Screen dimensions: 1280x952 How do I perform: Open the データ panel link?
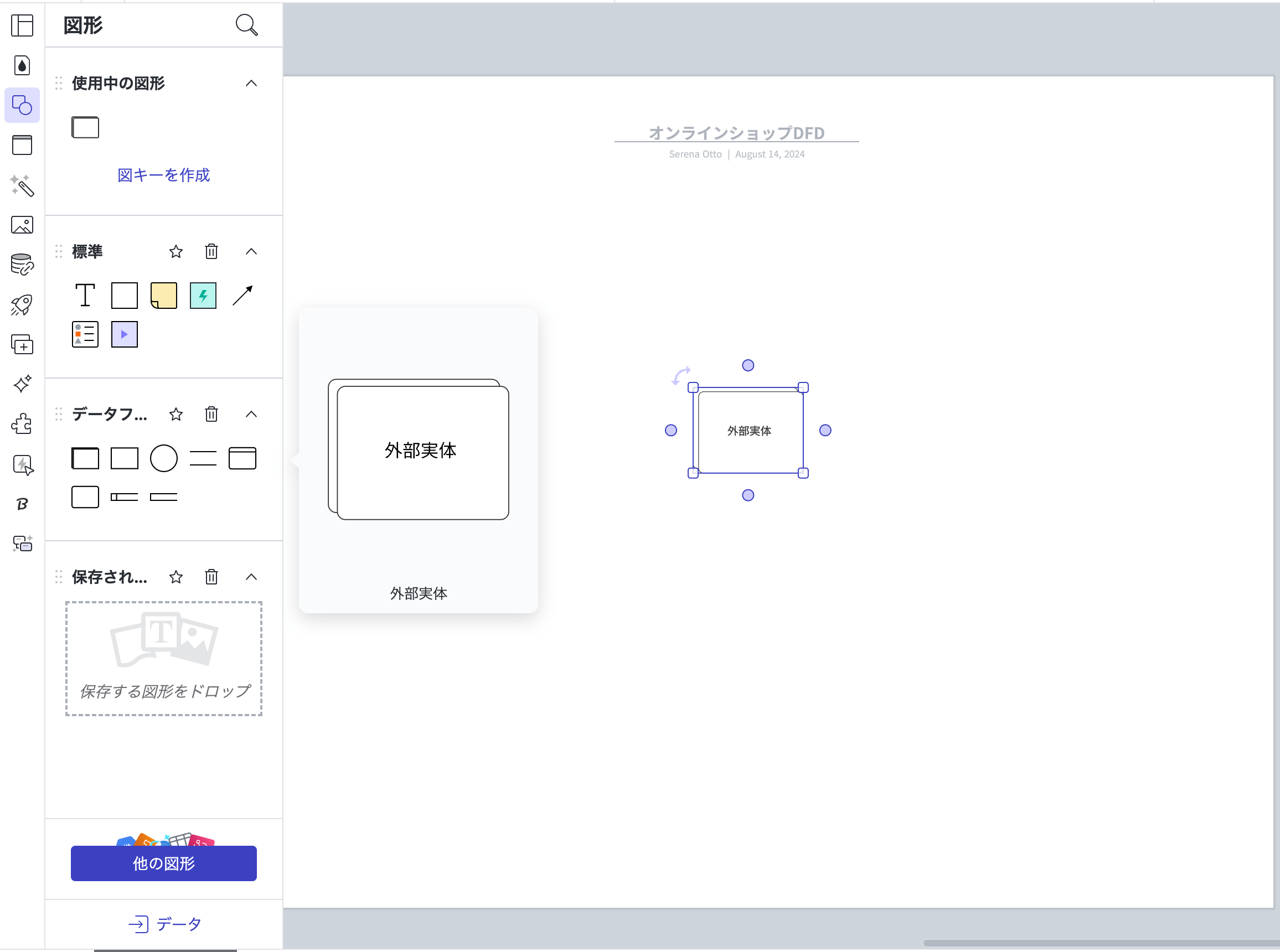click(165, 924)
